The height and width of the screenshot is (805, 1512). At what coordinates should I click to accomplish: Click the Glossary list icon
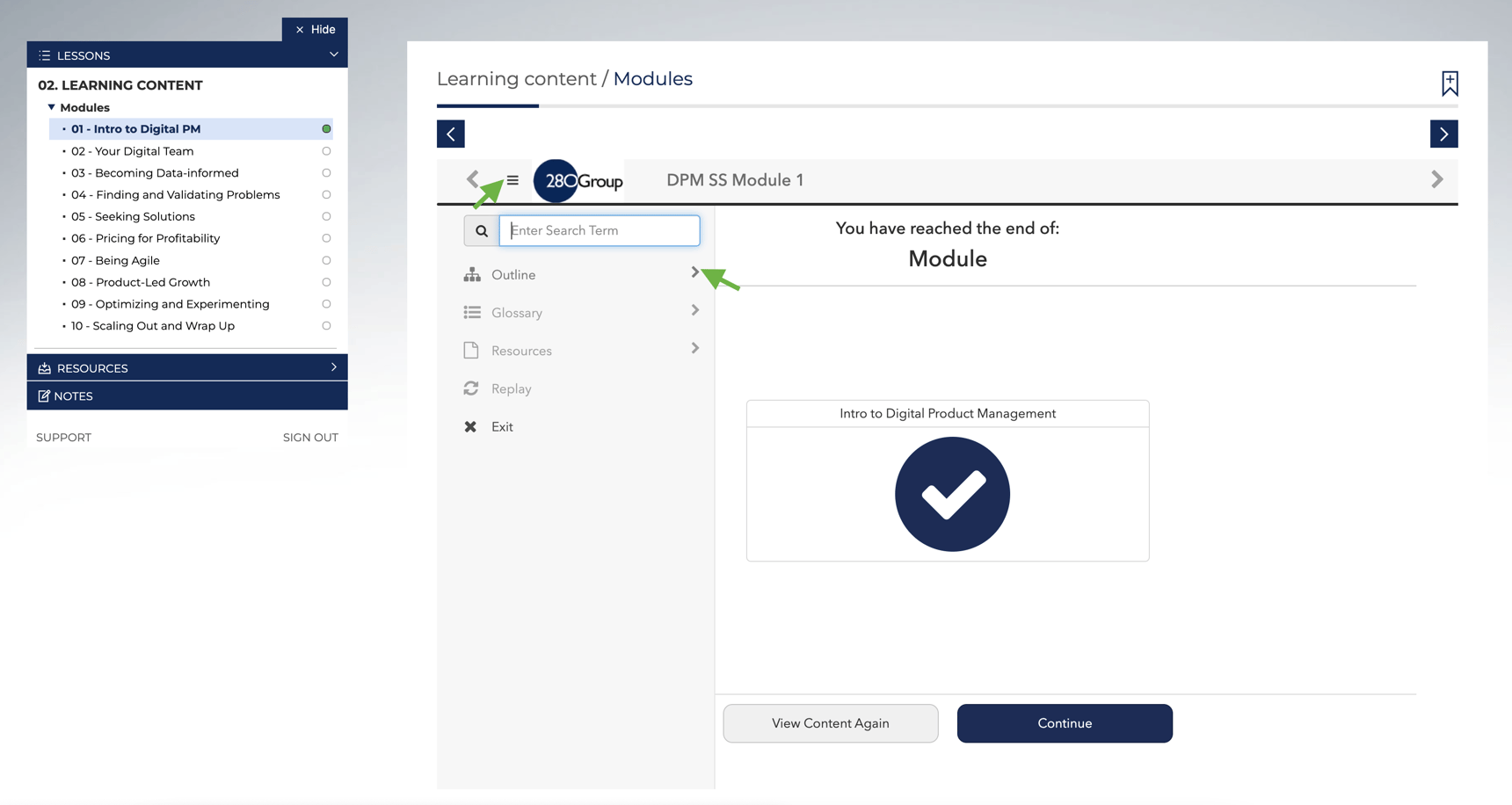click(472, 313)
